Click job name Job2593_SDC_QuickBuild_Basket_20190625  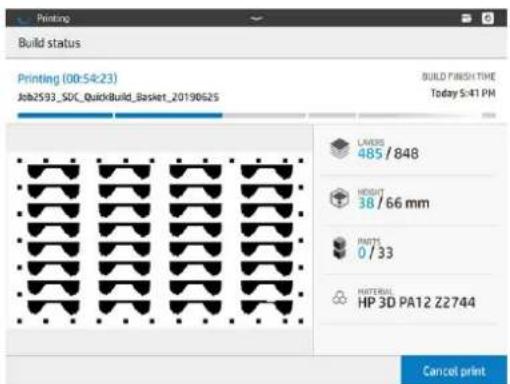[118, 97]
